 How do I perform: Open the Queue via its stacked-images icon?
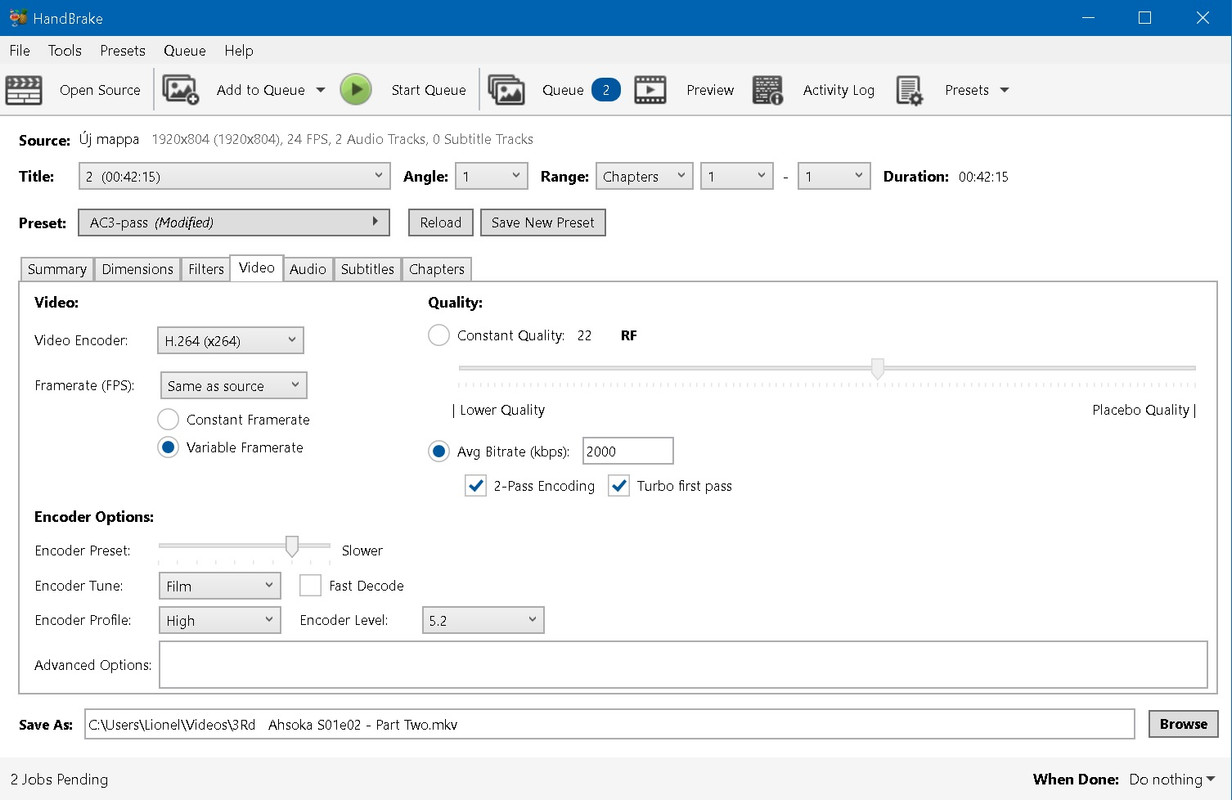(x=507, y=90)
